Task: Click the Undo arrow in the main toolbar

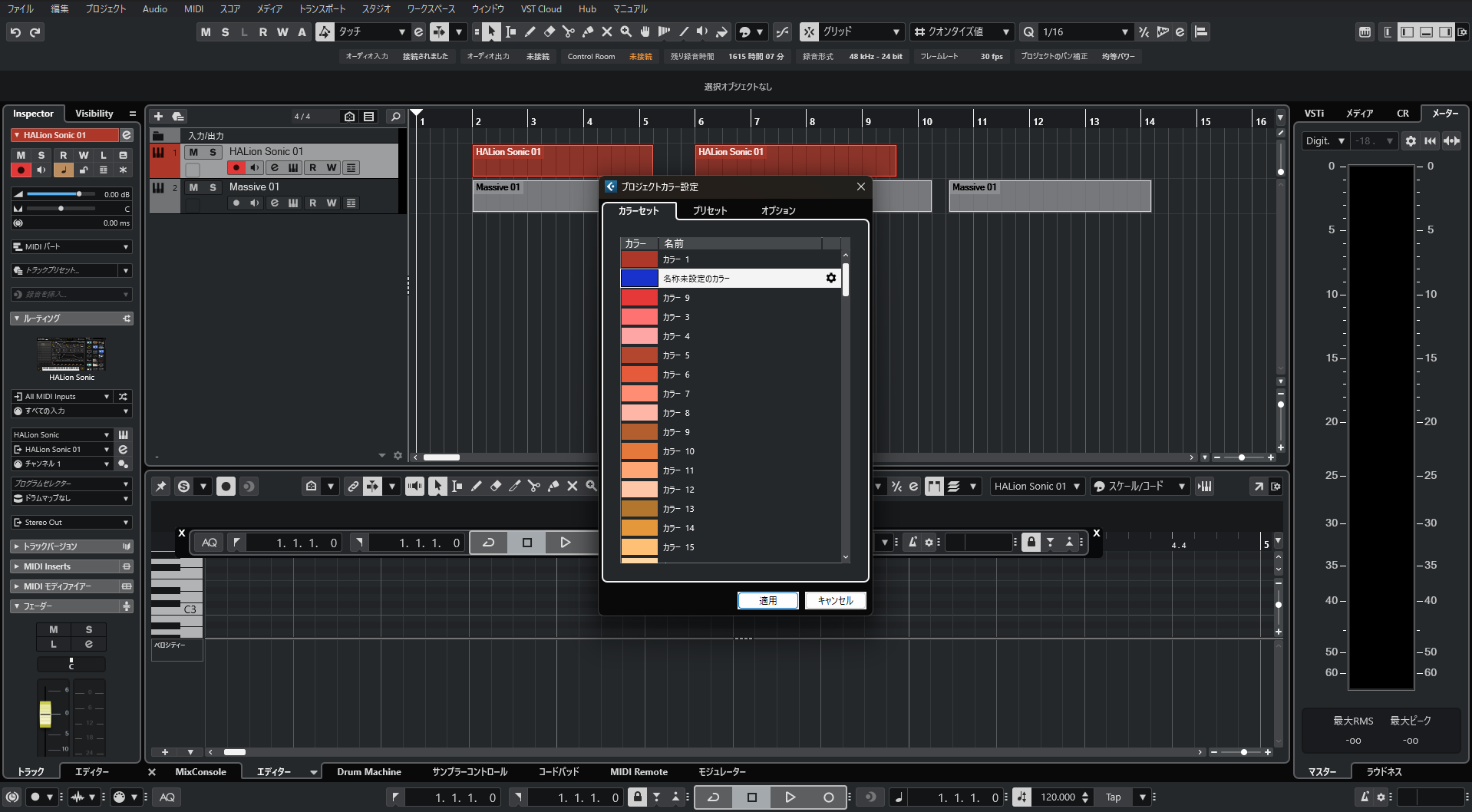Action: point(15,32)
